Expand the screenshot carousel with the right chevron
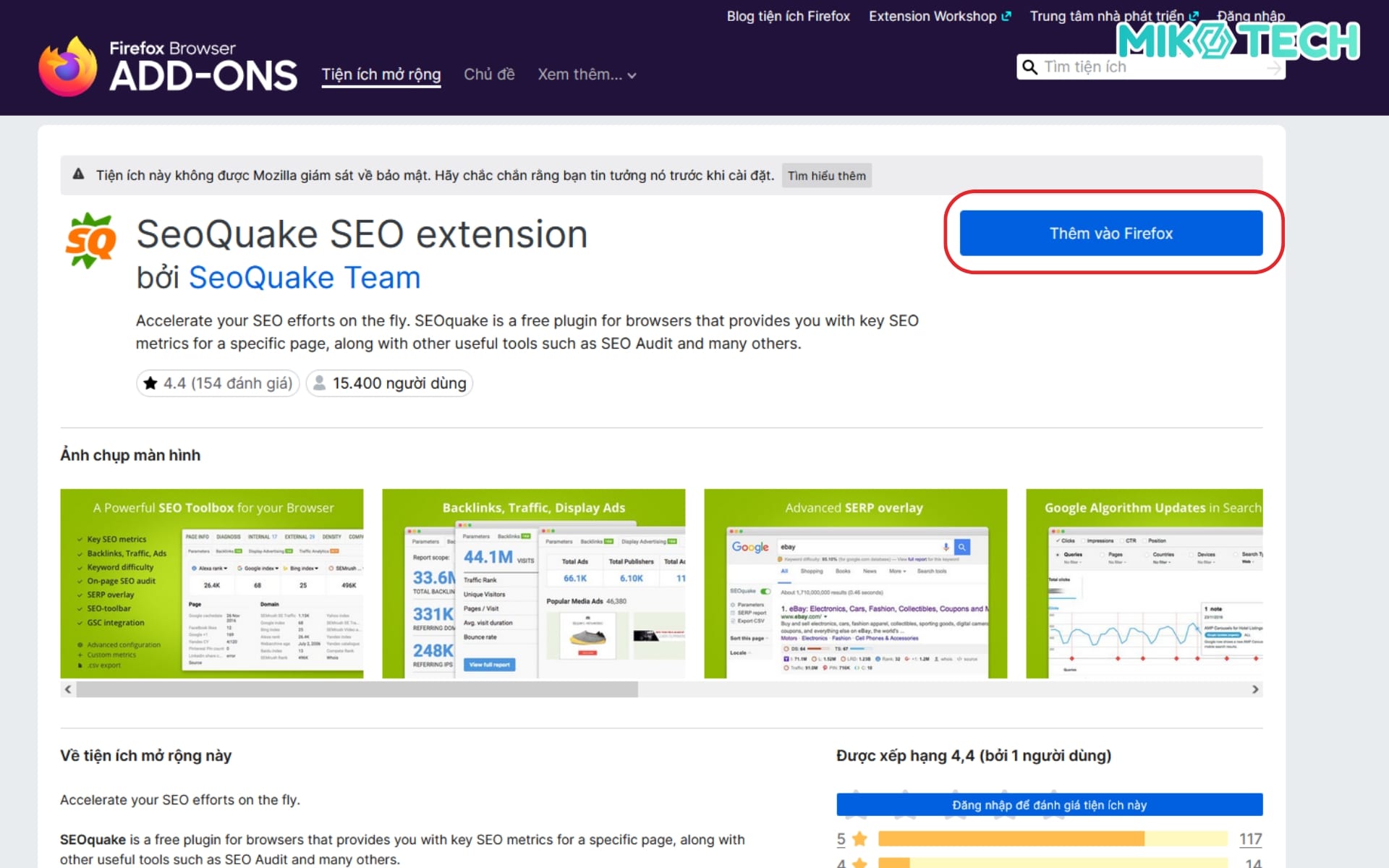 pyautogui.click(x=1256, y=689)
